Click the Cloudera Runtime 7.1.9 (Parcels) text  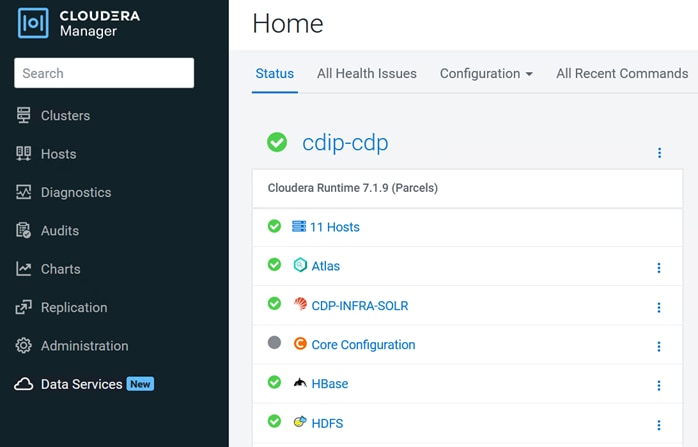click(353, 188)
